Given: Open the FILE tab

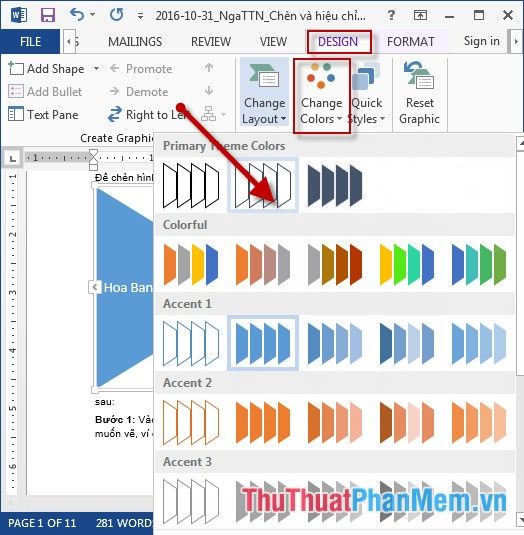Looking at the screenshot, I should pyautogui.click(x=30, y=42).
